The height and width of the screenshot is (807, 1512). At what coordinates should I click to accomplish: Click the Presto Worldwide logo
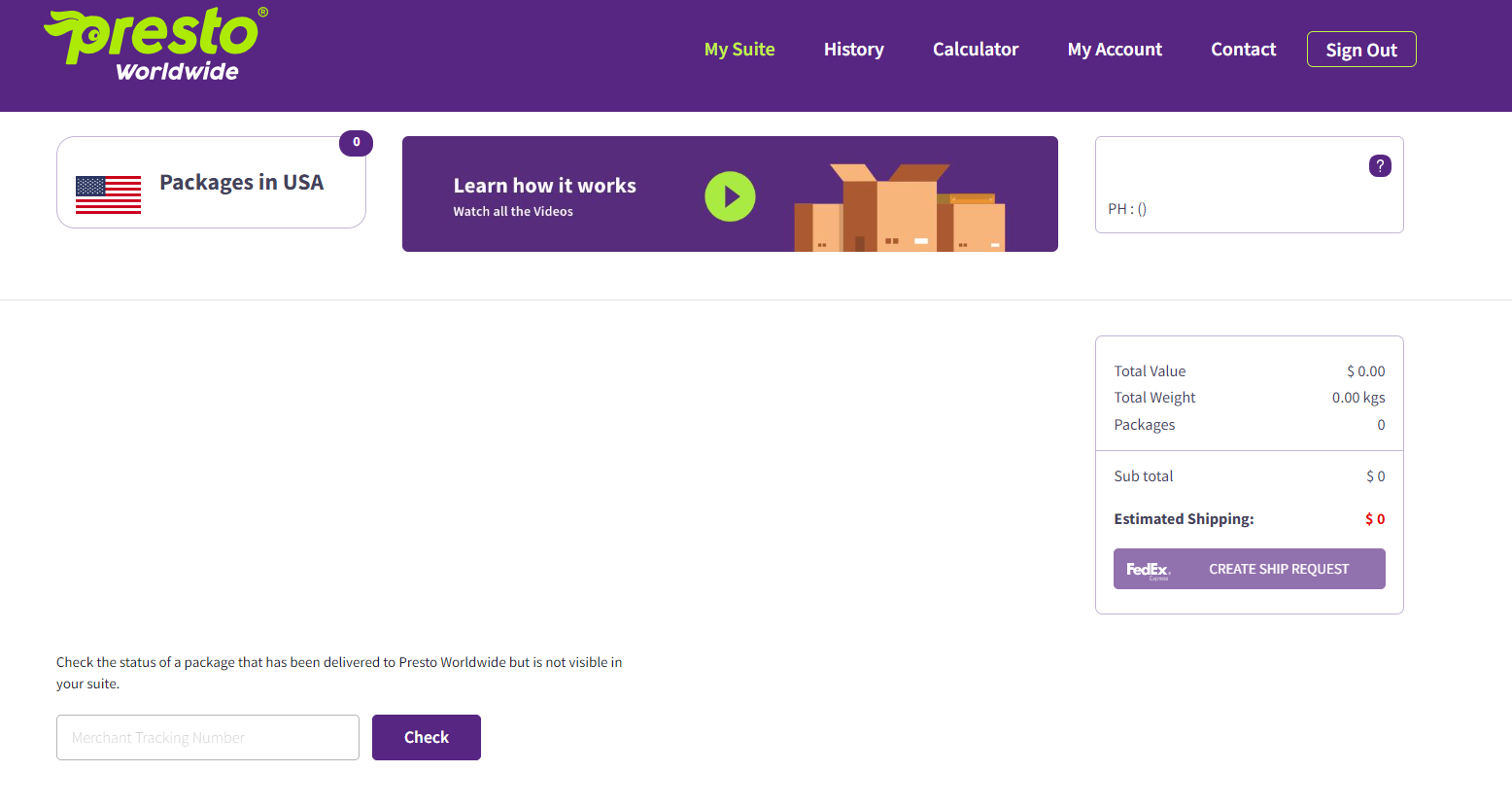click(155, 45)
